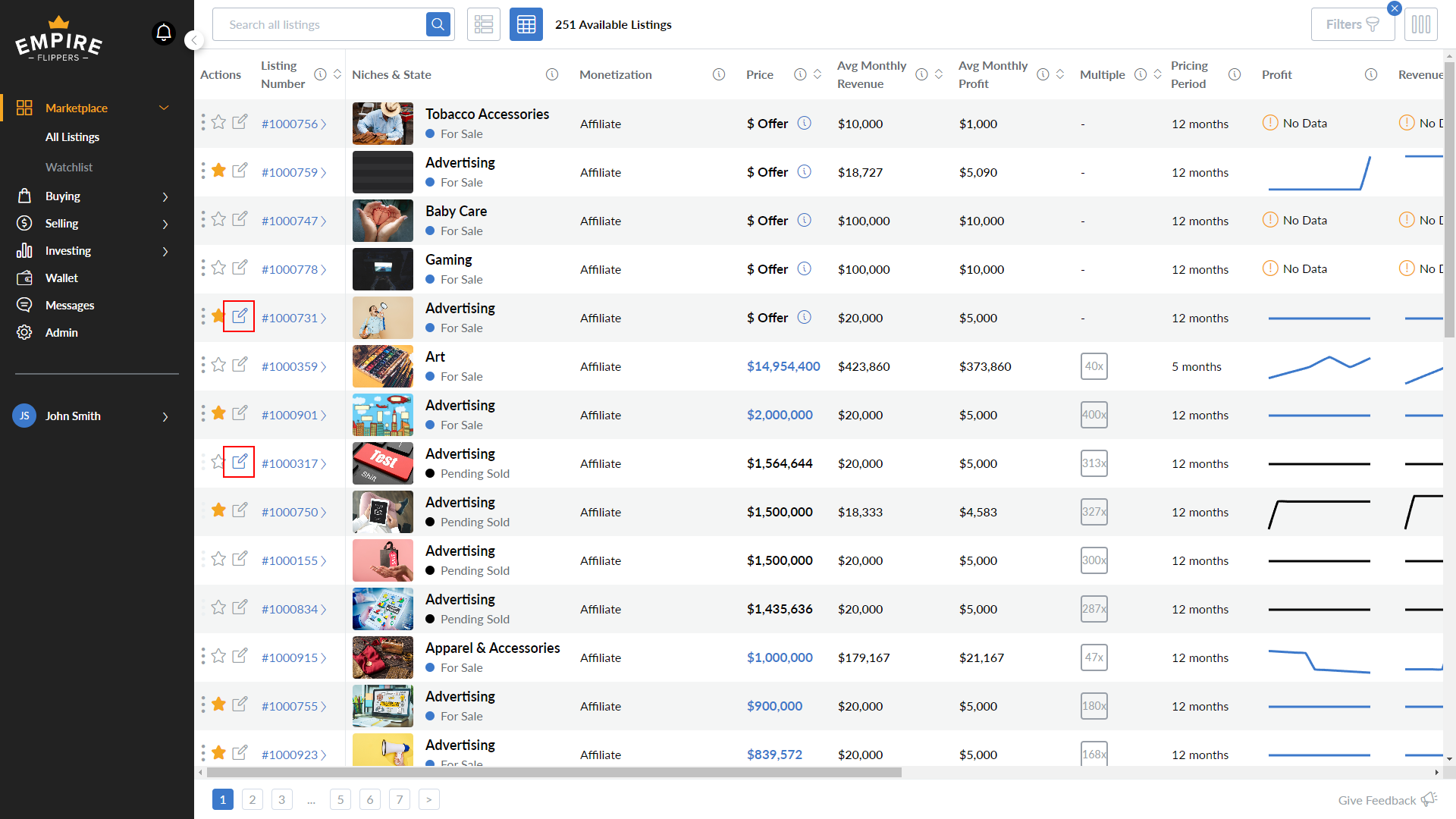This screenshot has width=1456, height=819.
Task: Show offer info for Baby Care listing
Action: click(x=805, y=220)
